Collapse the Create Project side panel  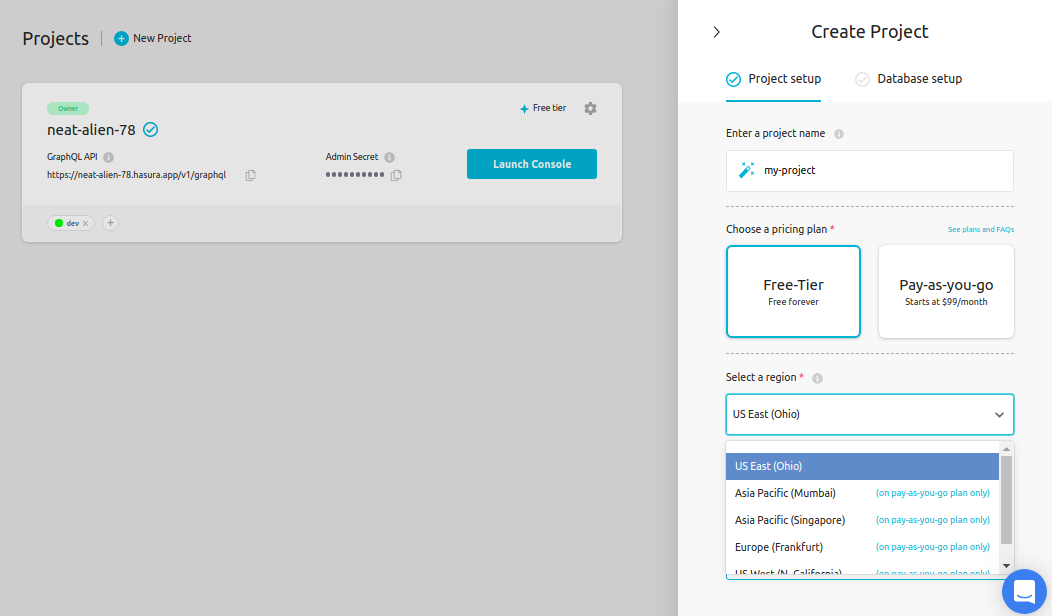[716, 32]
